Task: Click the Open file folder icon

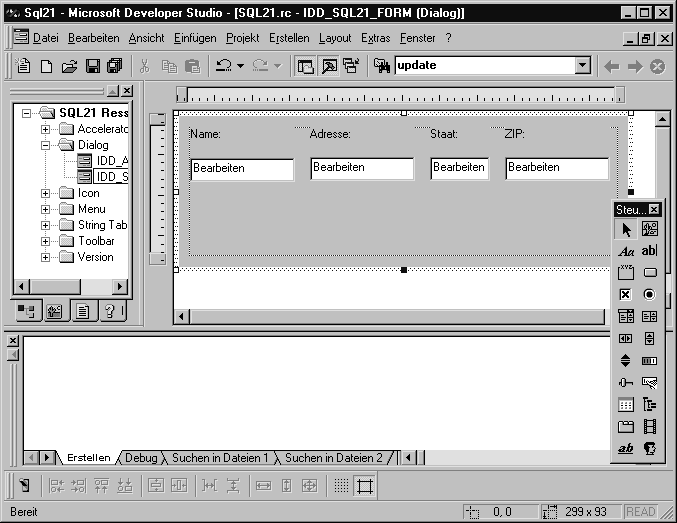Action: click(x=69, y=66)
